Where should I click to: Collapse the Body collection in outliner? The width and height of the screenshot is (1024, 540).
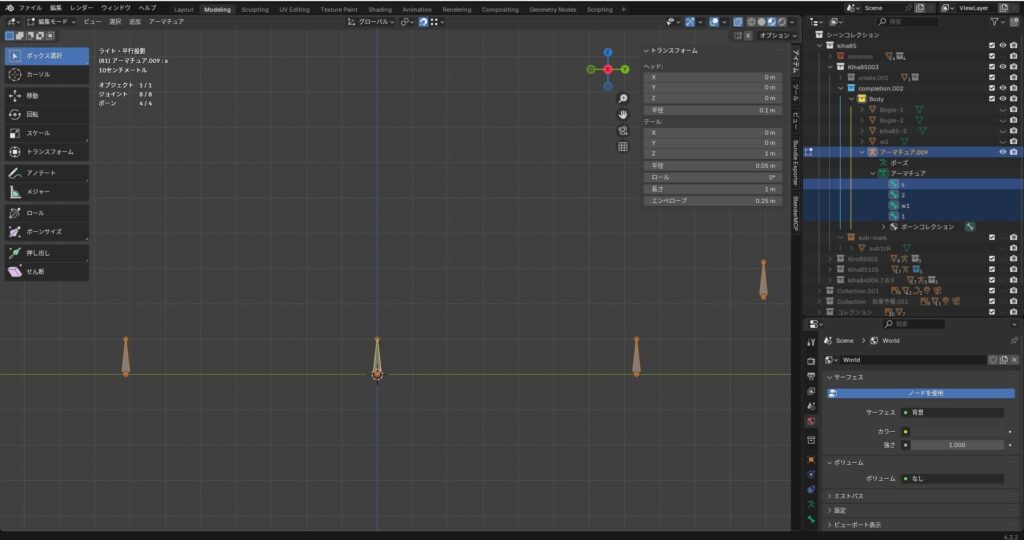pos(851,99)
